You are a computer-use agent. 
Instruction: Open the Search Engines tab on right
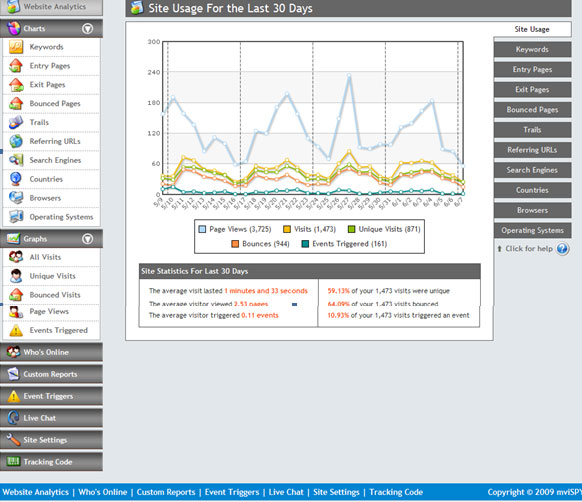(532, 170)
